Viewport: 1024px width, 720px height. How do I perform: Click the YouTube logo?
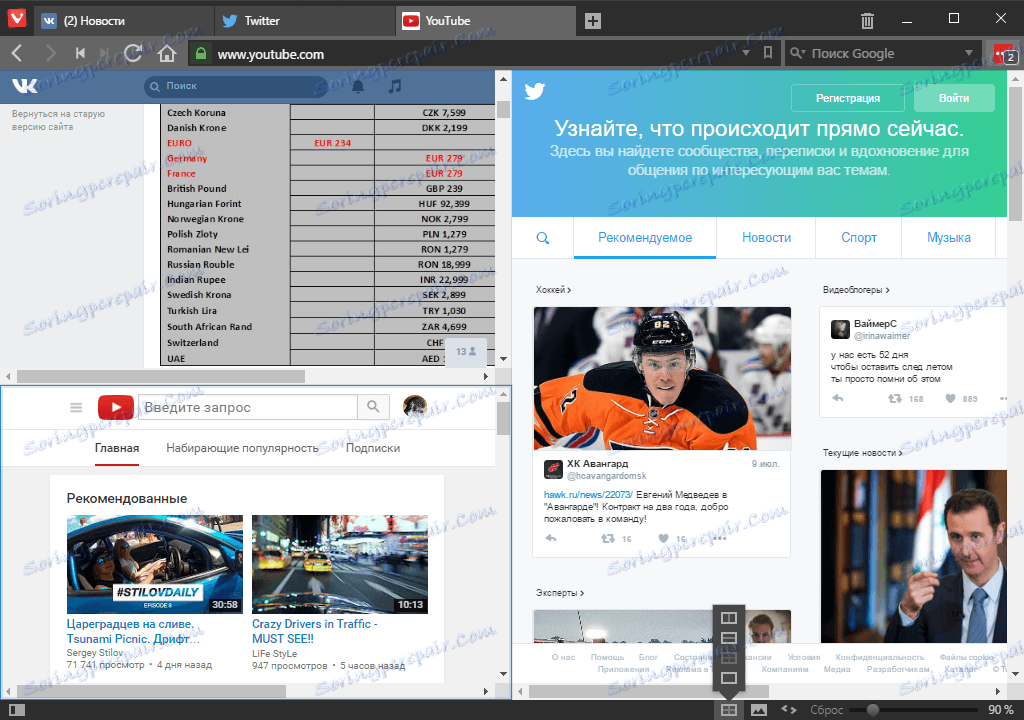point(116,408)
